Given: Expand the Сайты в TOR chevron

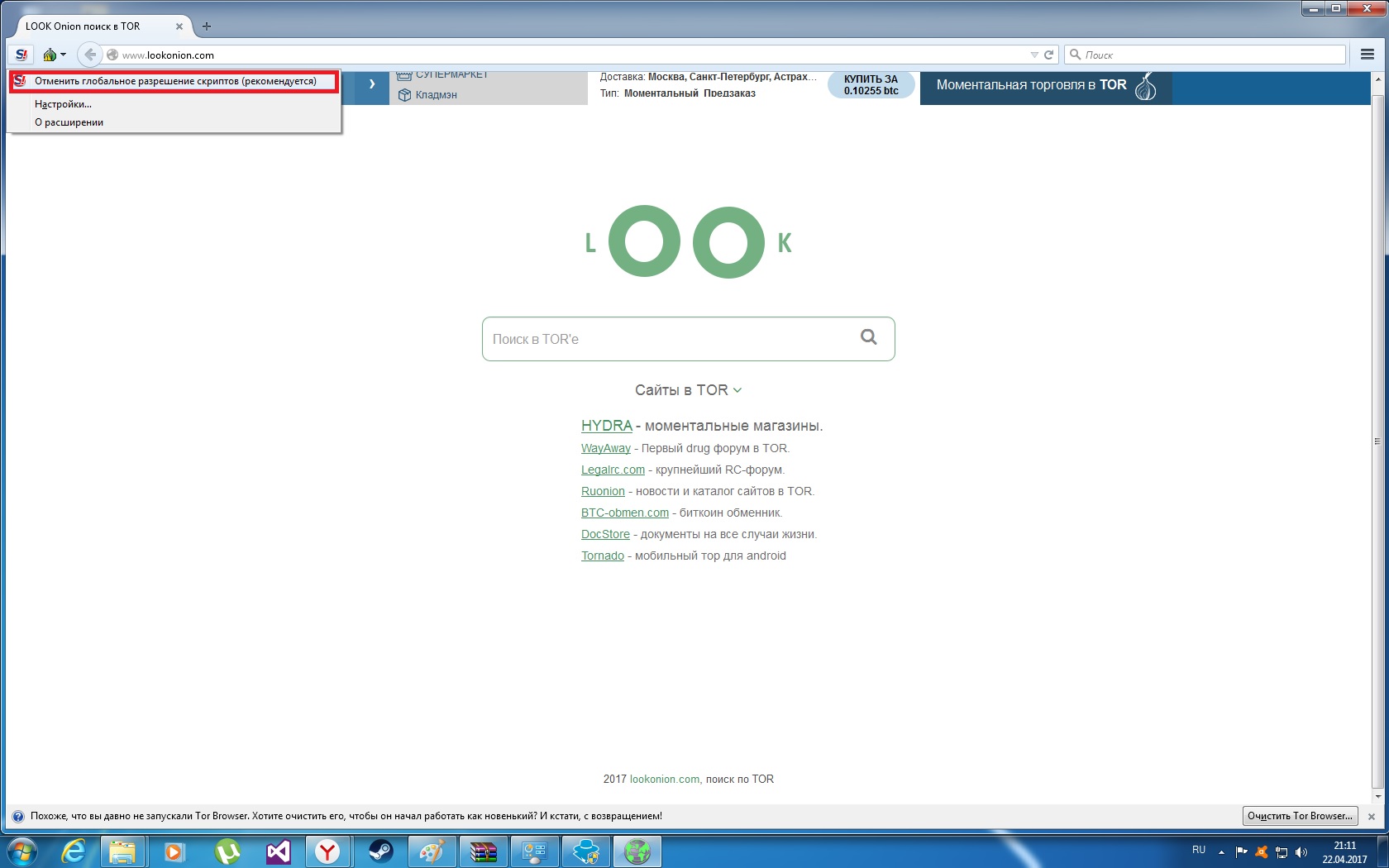Looking at the screenshot, I should [737, 390].
